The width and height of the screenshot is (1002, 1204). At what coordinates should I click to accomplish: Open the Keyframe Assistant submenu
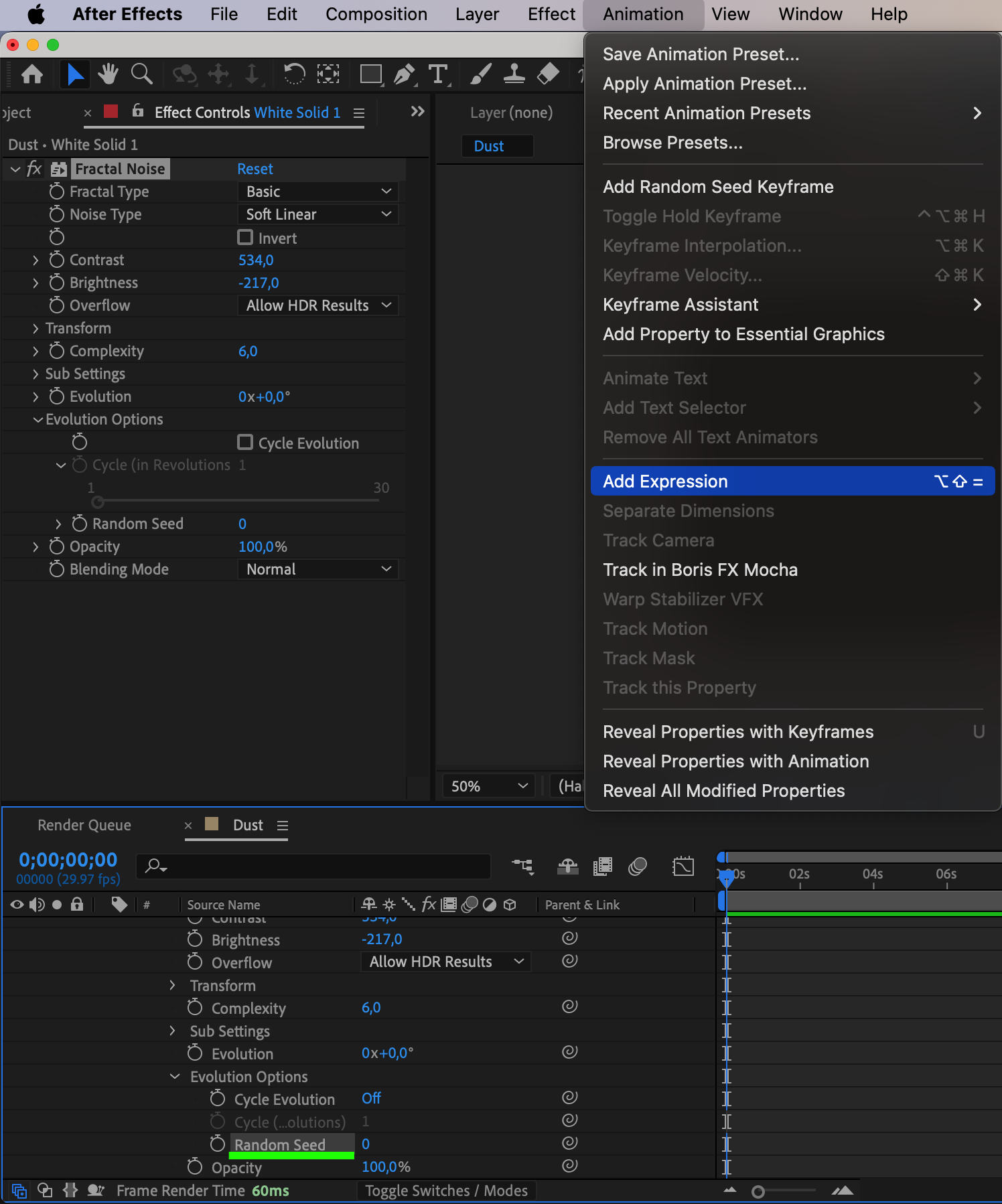pyautogui.click(x=792, y=305)
